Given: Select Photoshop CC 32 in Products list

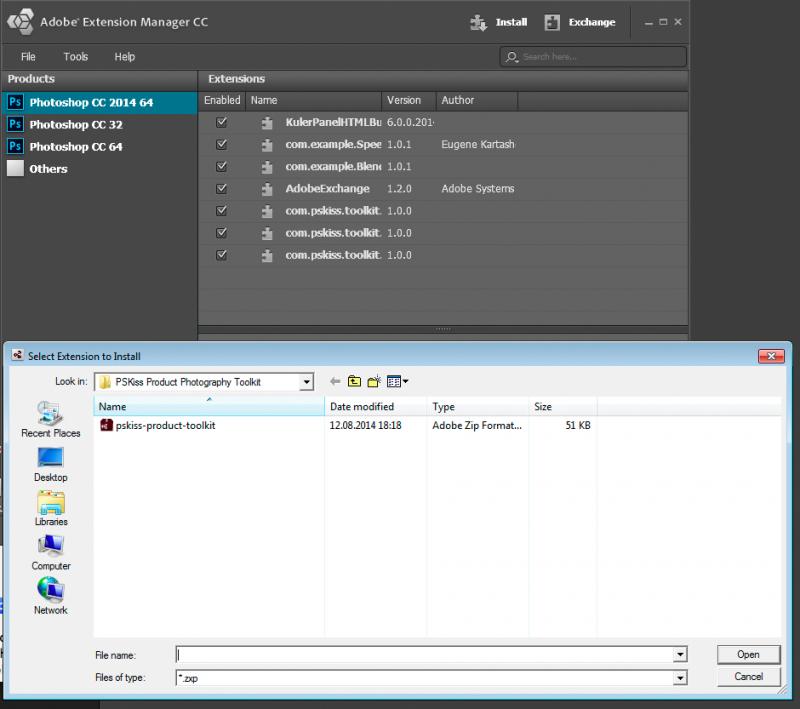Looking at the screenshot, I should [x=99, y=124].
